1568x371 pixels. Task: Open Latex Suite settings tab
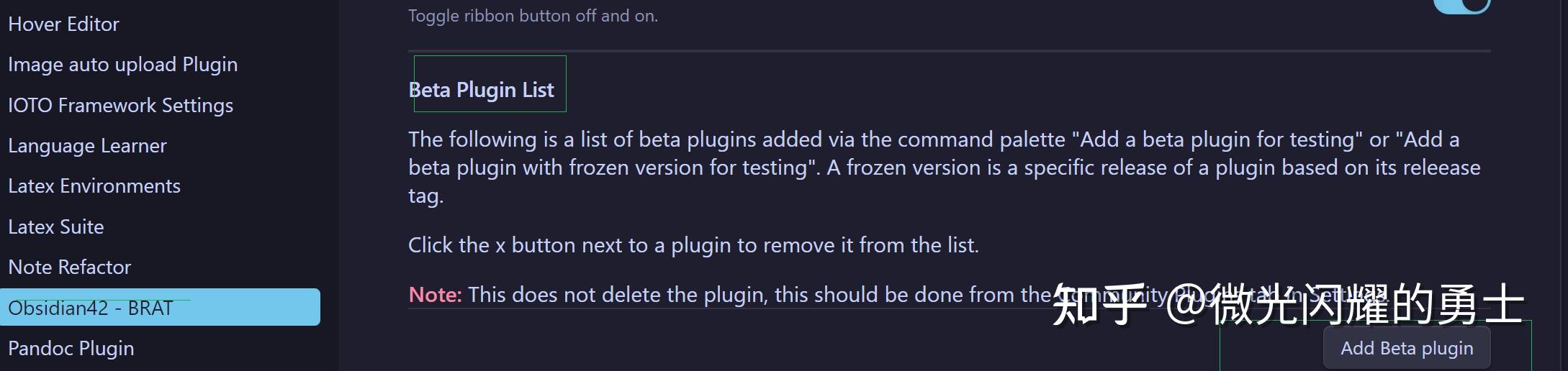[55, 227]
